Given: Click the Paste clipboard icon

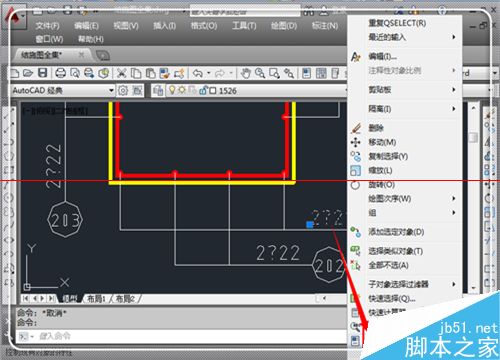Looking at the screenshot, I should click(x=150, y=73).
